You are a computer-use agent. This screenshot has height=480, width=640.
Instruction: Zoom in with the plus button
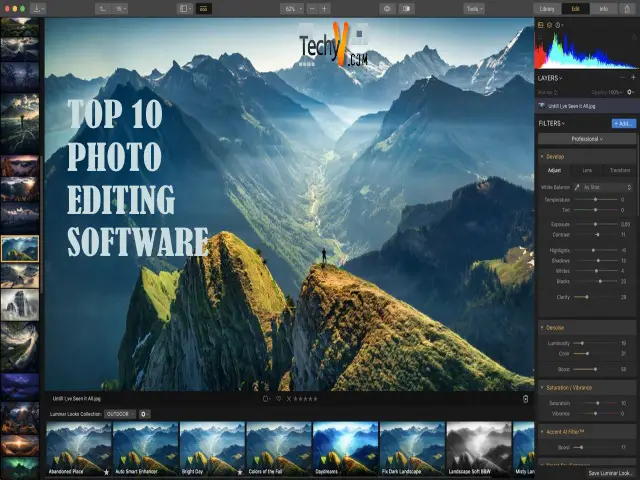324,9
